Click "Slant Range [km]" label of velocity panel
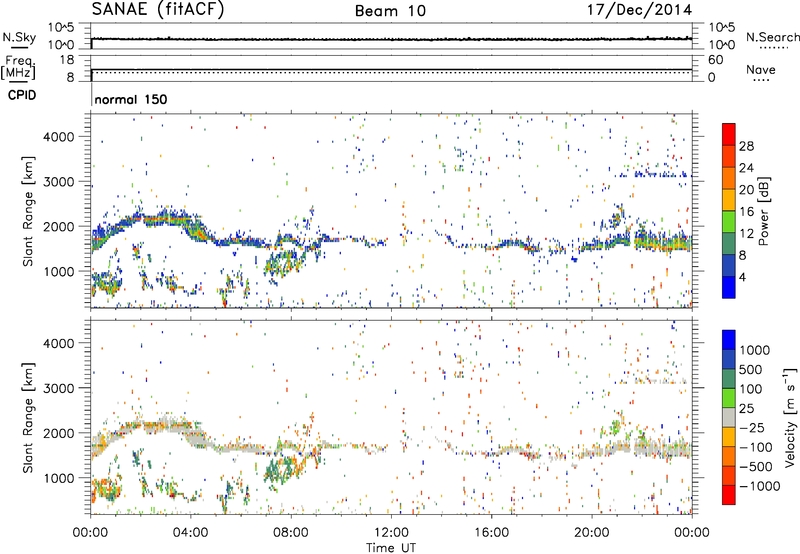The image size is (800, 554). (28, 418)
